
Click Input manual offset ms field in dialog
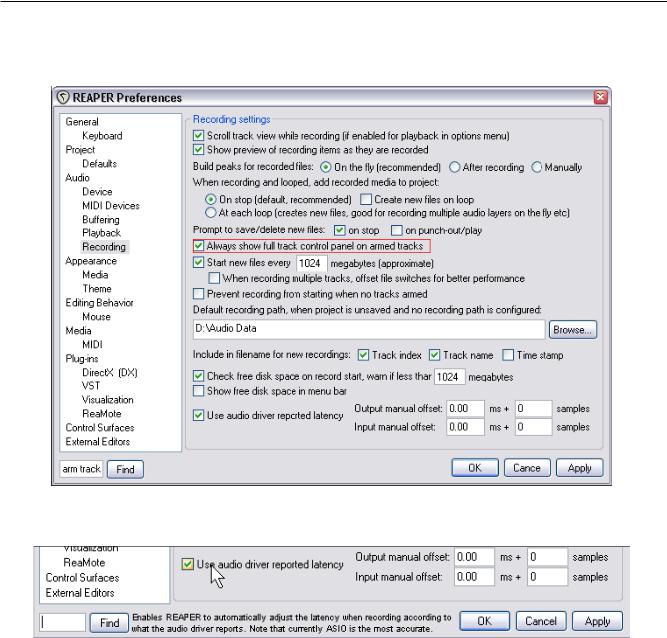(x=465, y=427)
